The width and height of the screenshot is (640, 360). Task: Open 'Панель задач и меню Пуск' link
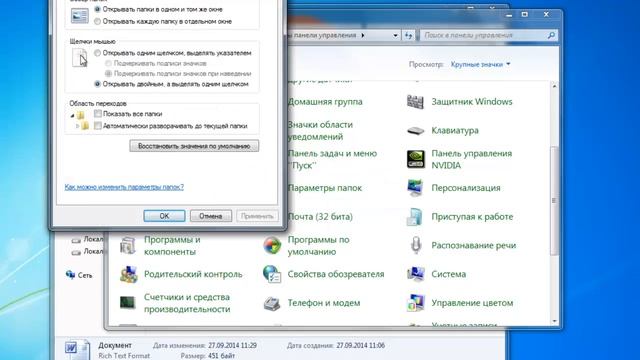click(332, 159)
